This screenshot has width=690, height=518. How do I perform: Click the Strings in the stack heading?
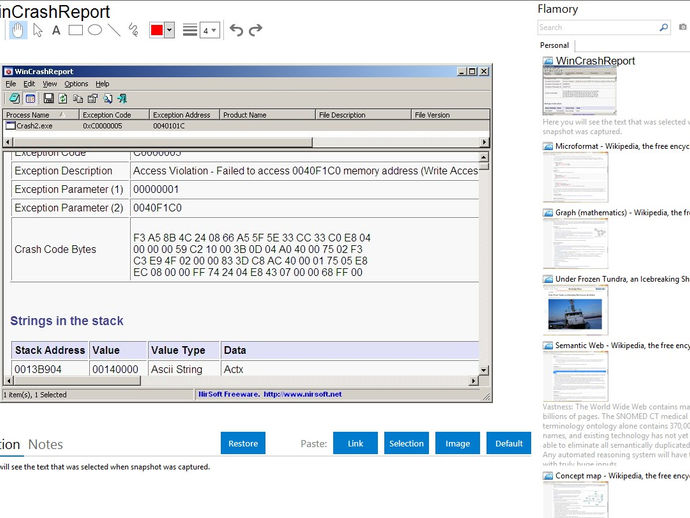pos(67,321)
